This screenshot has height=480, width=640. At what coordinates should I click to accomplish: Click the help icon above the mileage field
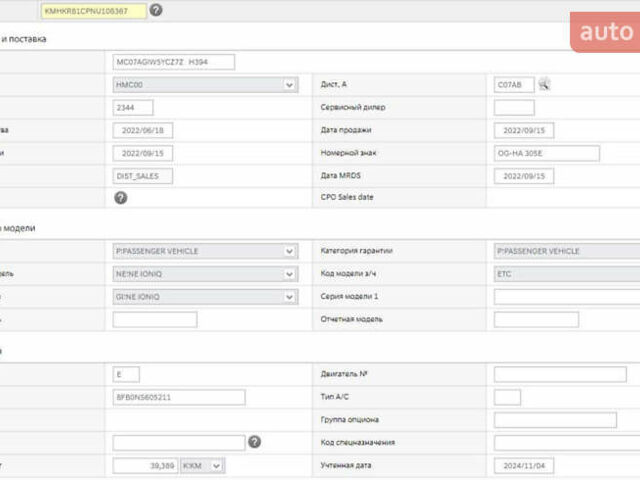(x=255, y=442)
